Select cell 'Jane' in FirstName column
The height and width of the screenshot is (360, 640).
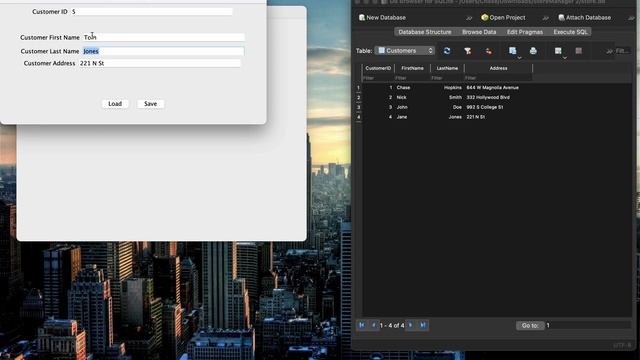click(412, 117)
